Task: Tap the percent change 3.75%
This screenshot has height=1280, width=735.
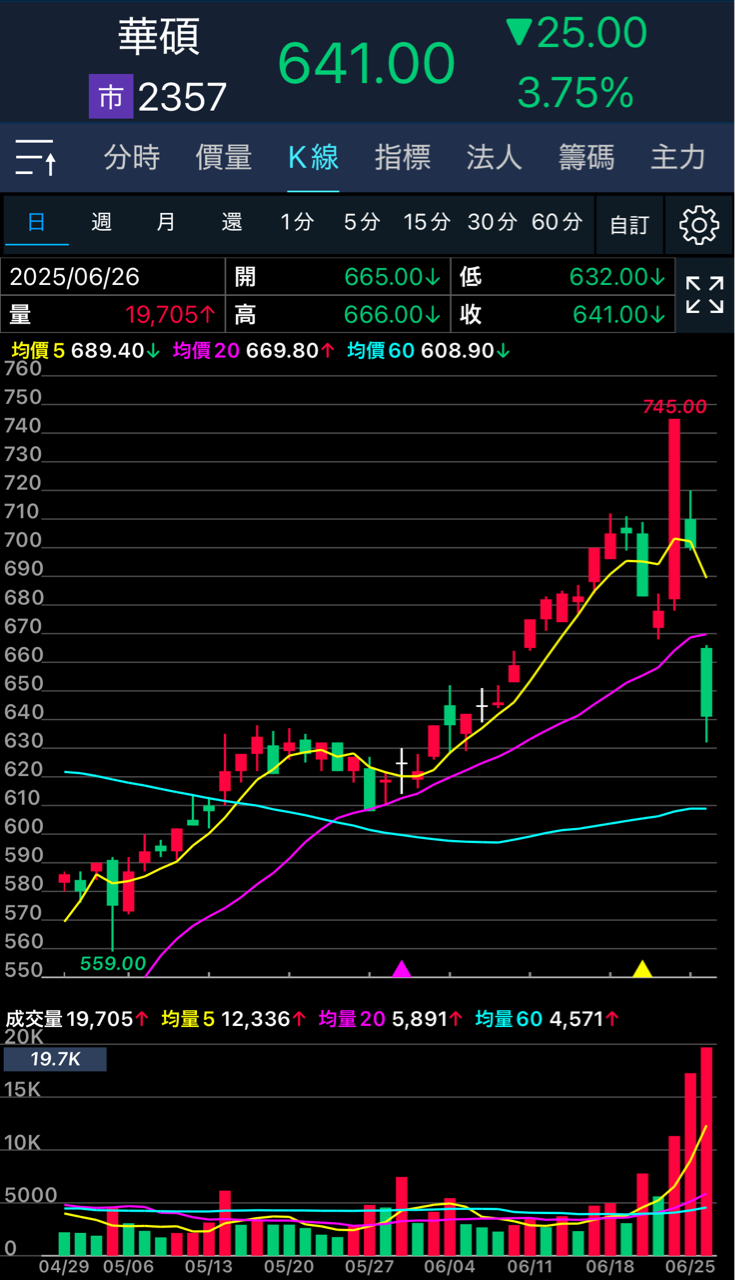Action: click(576, 93)
